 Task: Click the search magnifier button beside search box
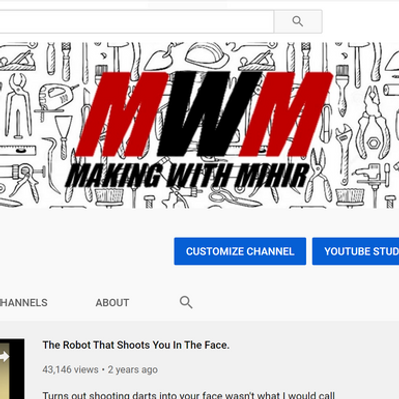point(298,22)
